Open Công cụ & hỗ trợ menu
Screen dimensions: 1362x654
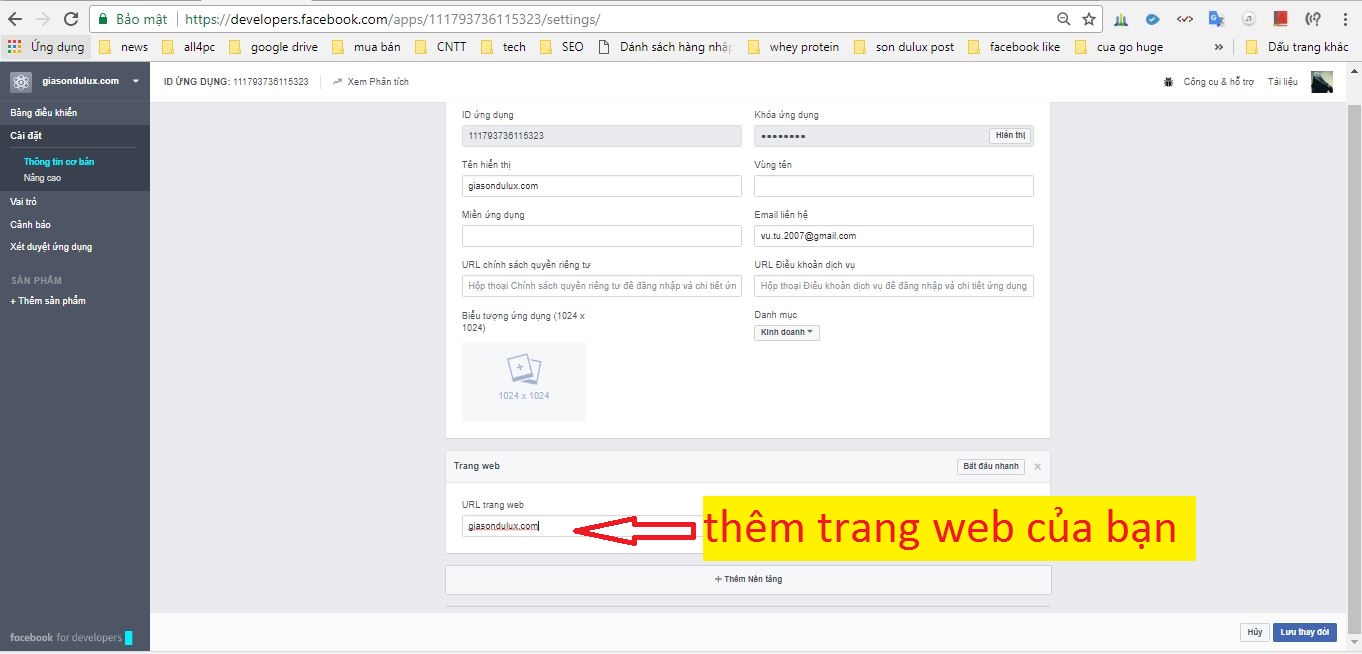point(1218,82)
